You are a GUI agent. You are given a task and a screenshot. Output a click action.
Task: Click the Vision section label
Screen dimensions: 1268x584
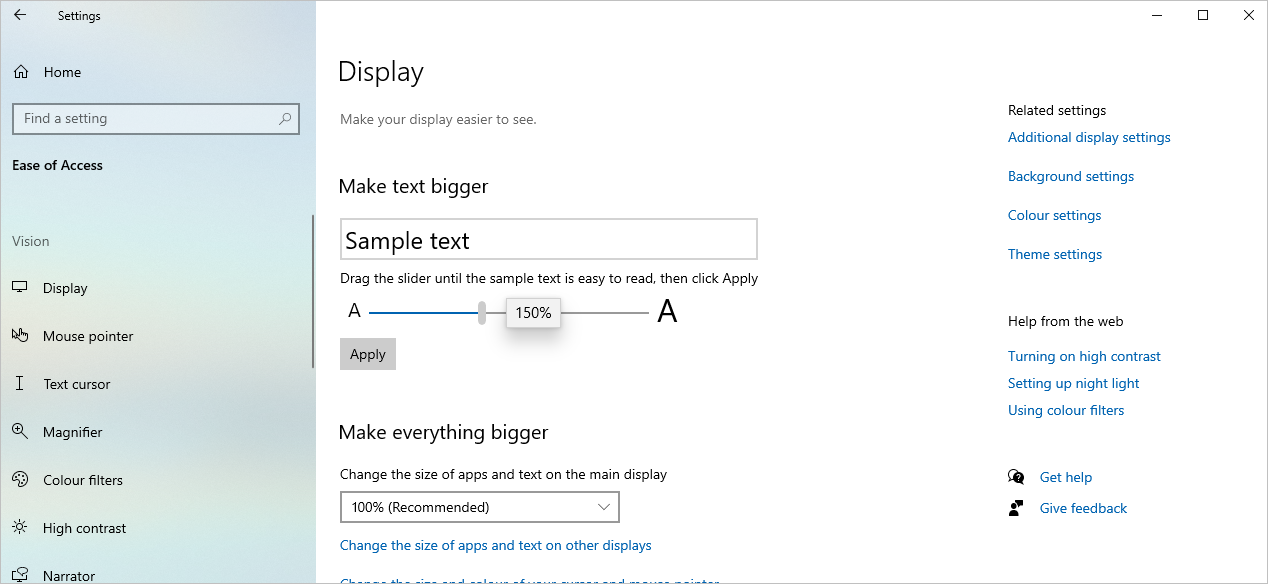click(31, 241)
